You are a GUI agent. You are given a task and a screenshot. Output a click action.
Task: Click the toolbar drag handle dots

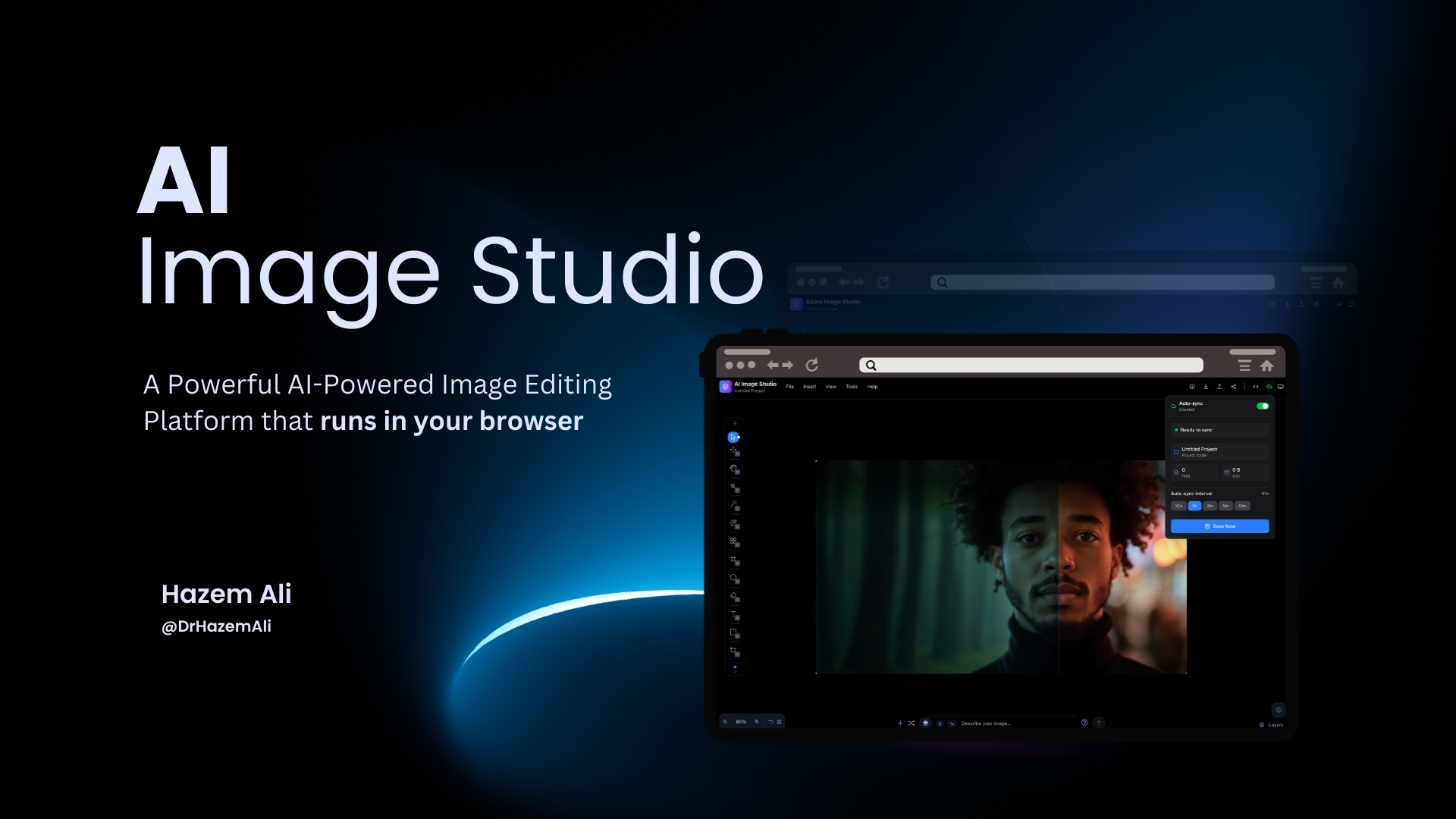pos(735,424)
